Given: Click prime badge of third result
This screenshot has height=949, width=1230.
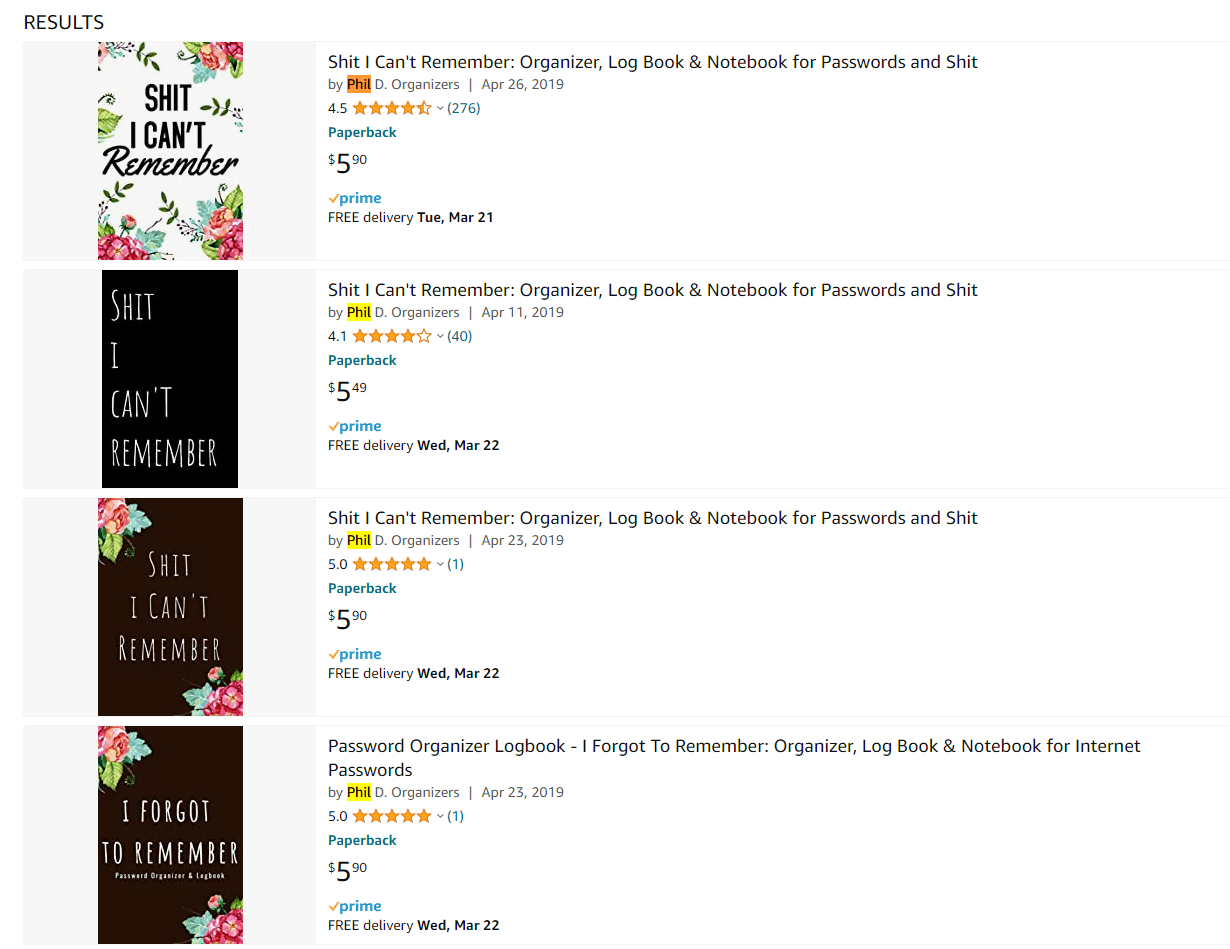Looking at the screenshot, I should (355, 654).
